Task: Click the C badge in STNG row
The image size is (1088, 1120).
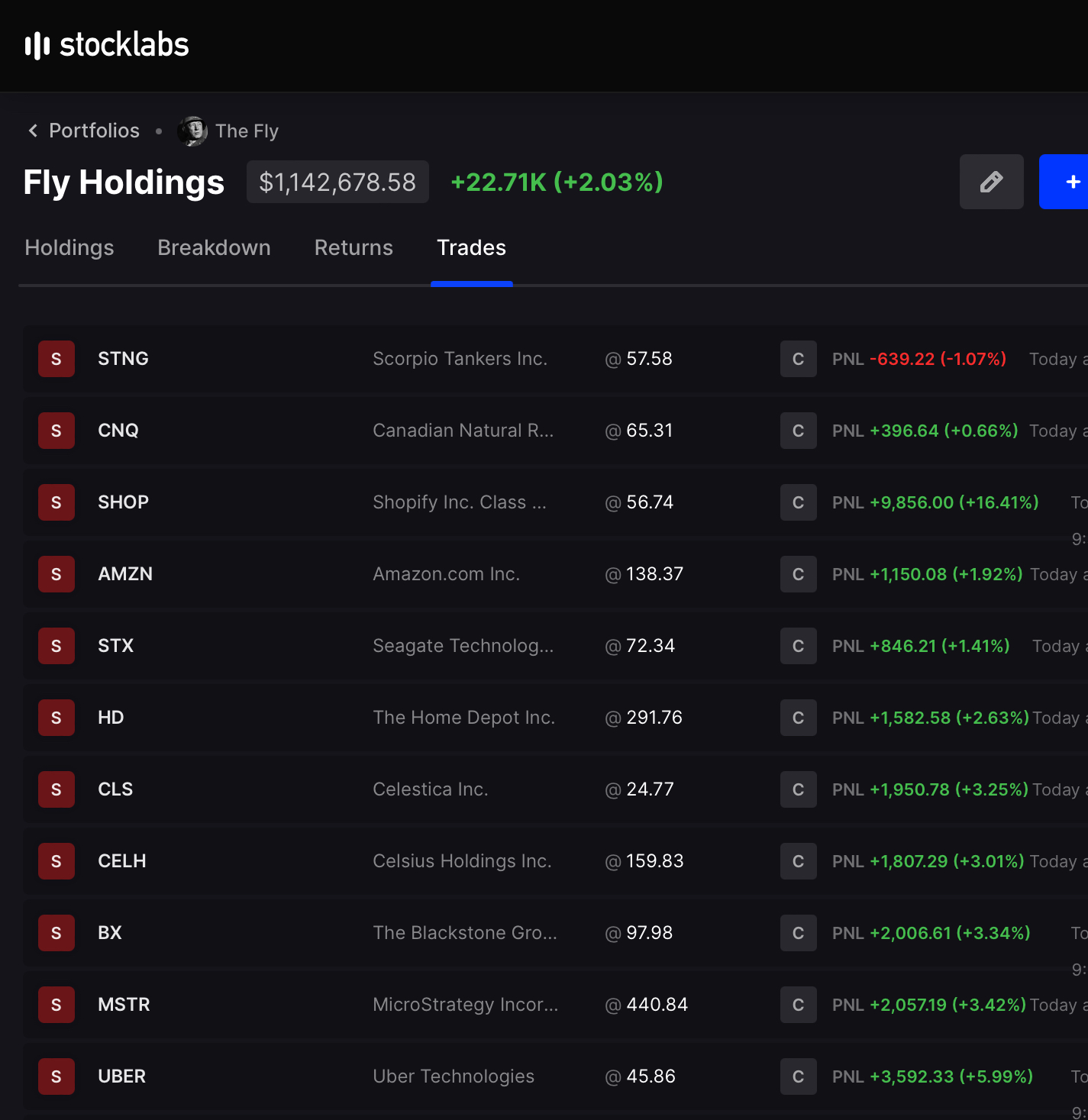Action: (x=799, y=359)
